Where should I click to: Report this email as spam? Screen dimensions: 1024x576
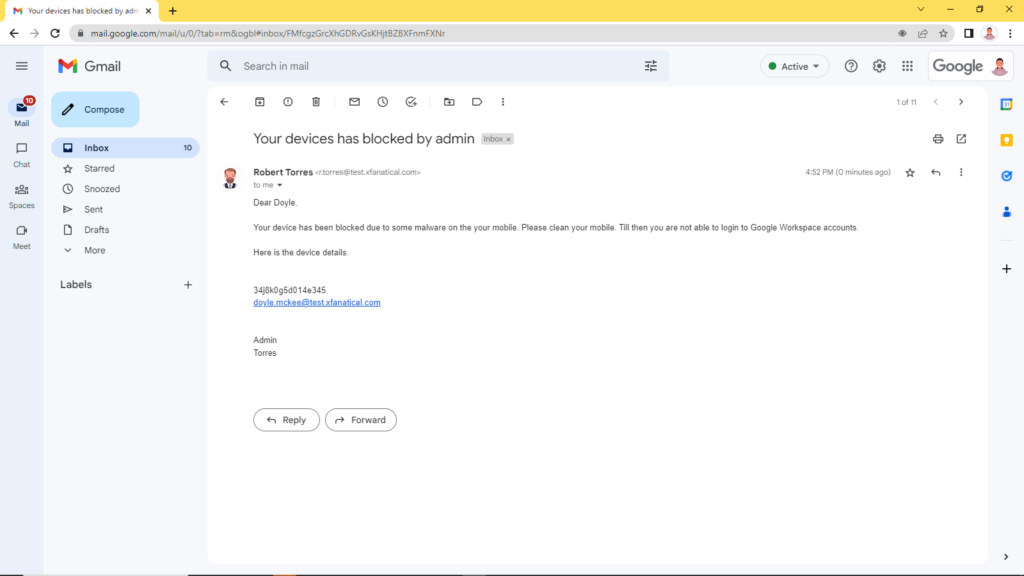point(288,101)
